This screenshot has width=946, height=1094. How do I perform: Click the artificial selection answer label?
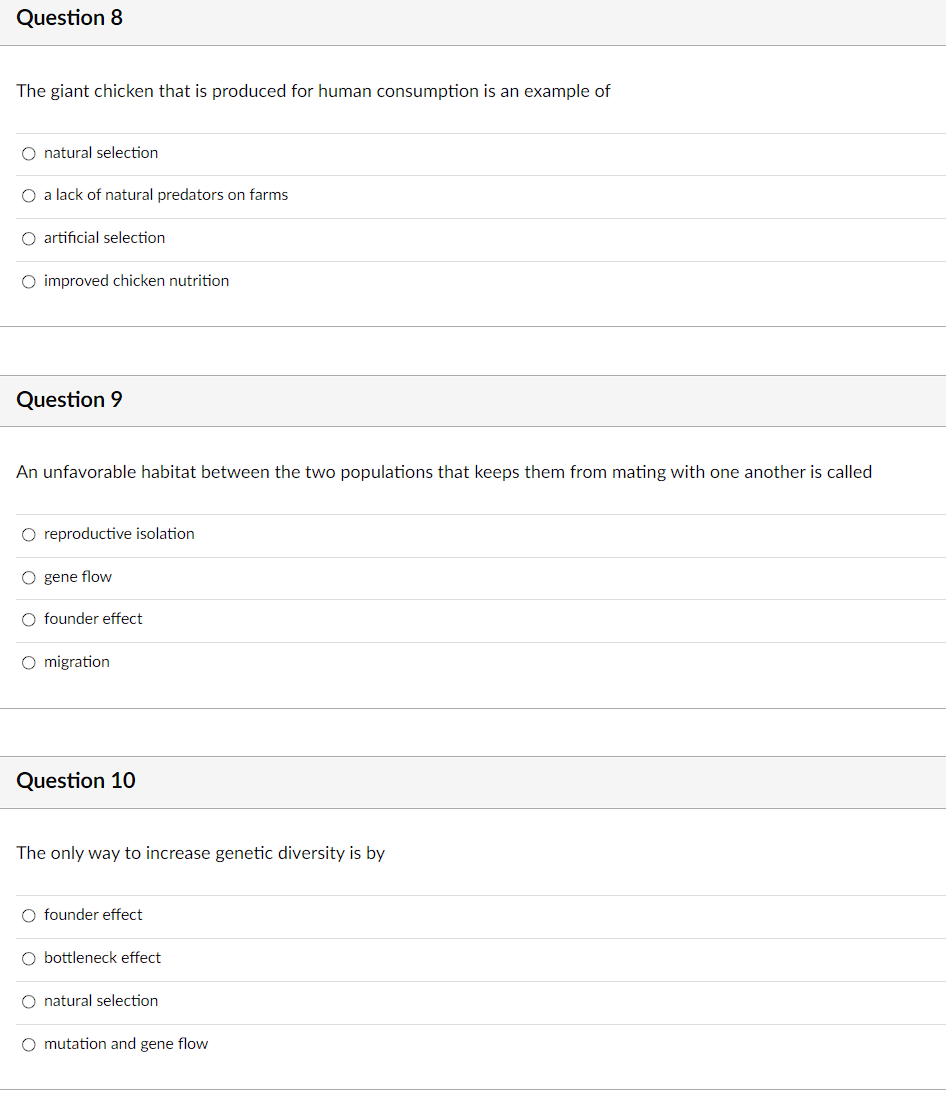tap(104, 238)
